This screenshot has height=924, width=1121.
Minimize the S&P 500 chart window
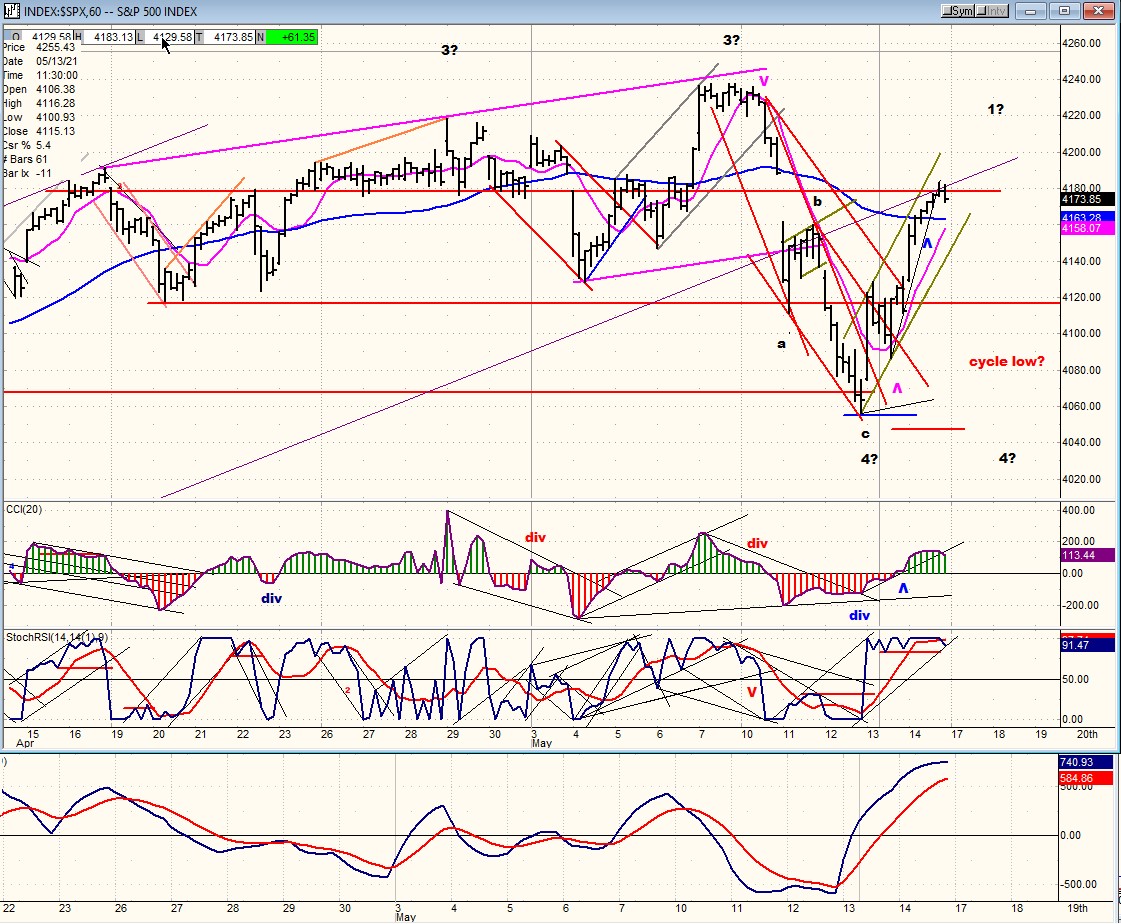[1029, 11]
